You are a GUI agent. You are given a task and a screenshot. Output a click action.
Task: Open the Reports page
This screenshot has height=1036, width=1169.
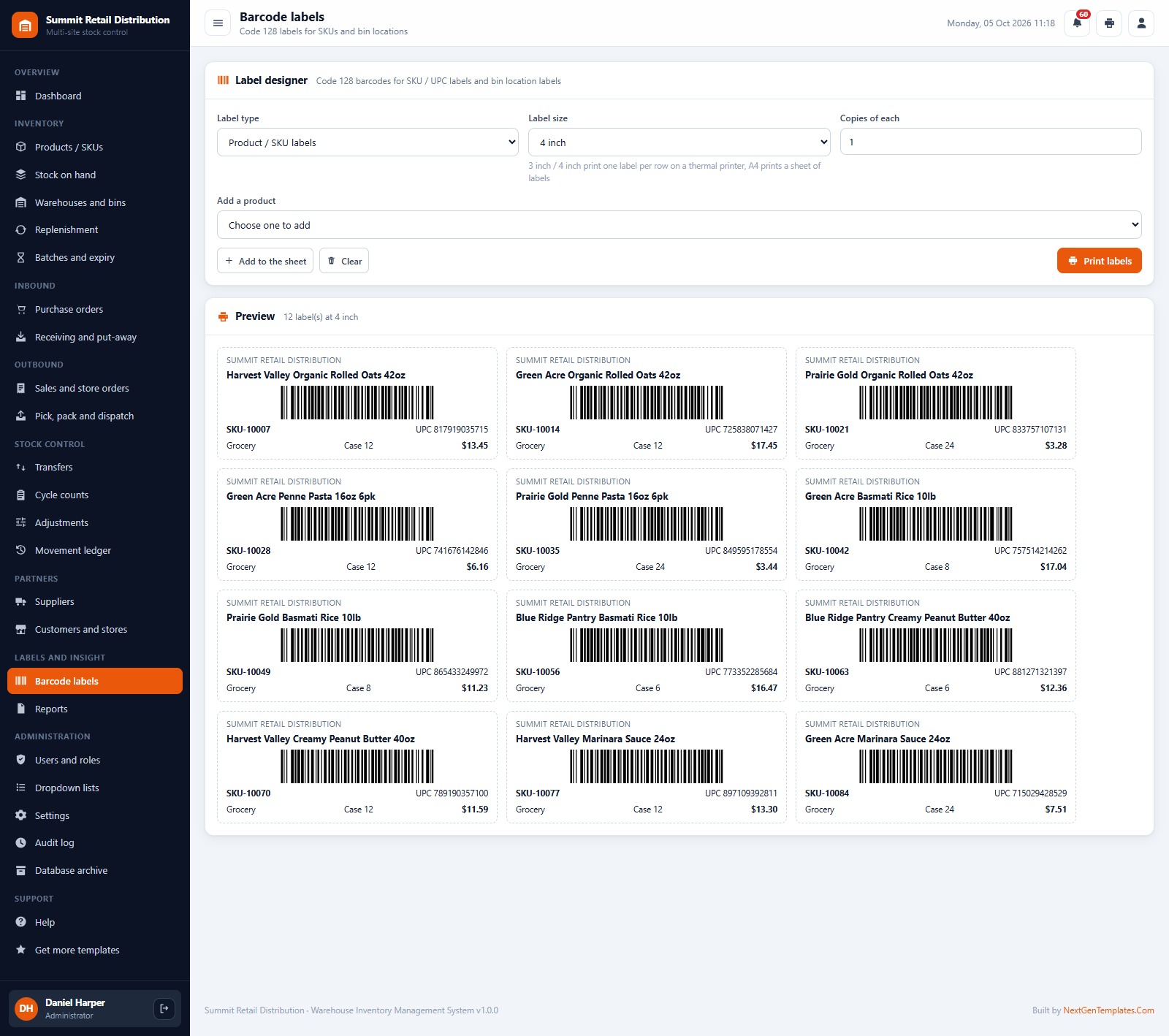tap(95, 709)
